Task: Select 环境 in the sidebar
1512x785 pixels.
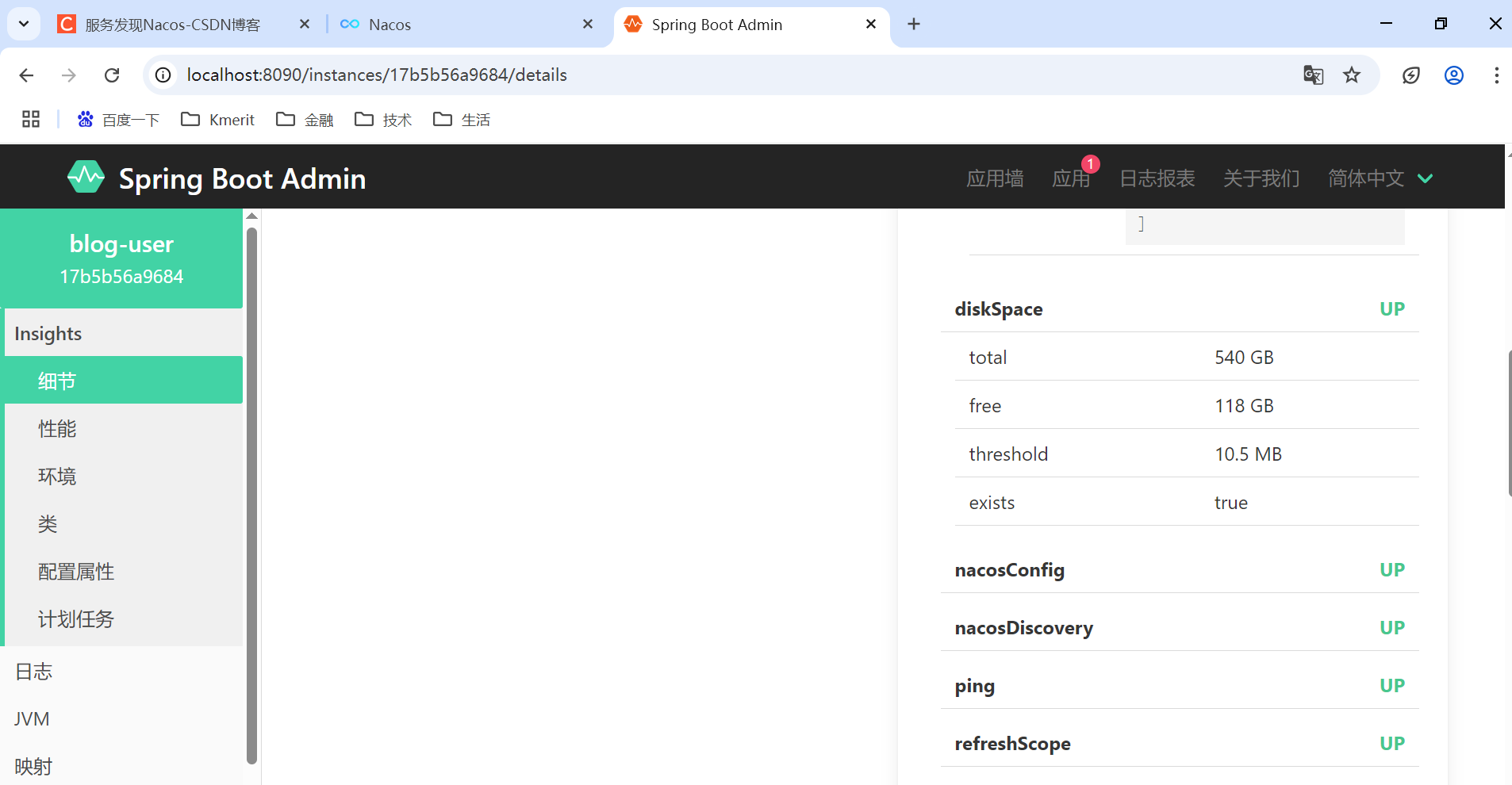Action: tap(124, 476)
